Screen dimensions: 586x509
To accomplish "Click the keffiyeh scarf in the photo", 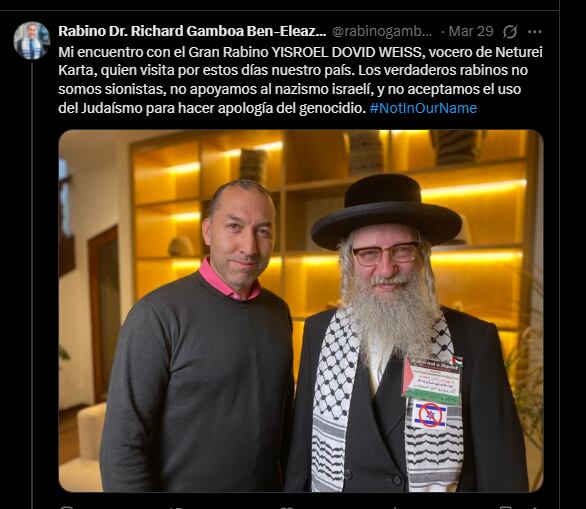I will click(x=334, y=400).
